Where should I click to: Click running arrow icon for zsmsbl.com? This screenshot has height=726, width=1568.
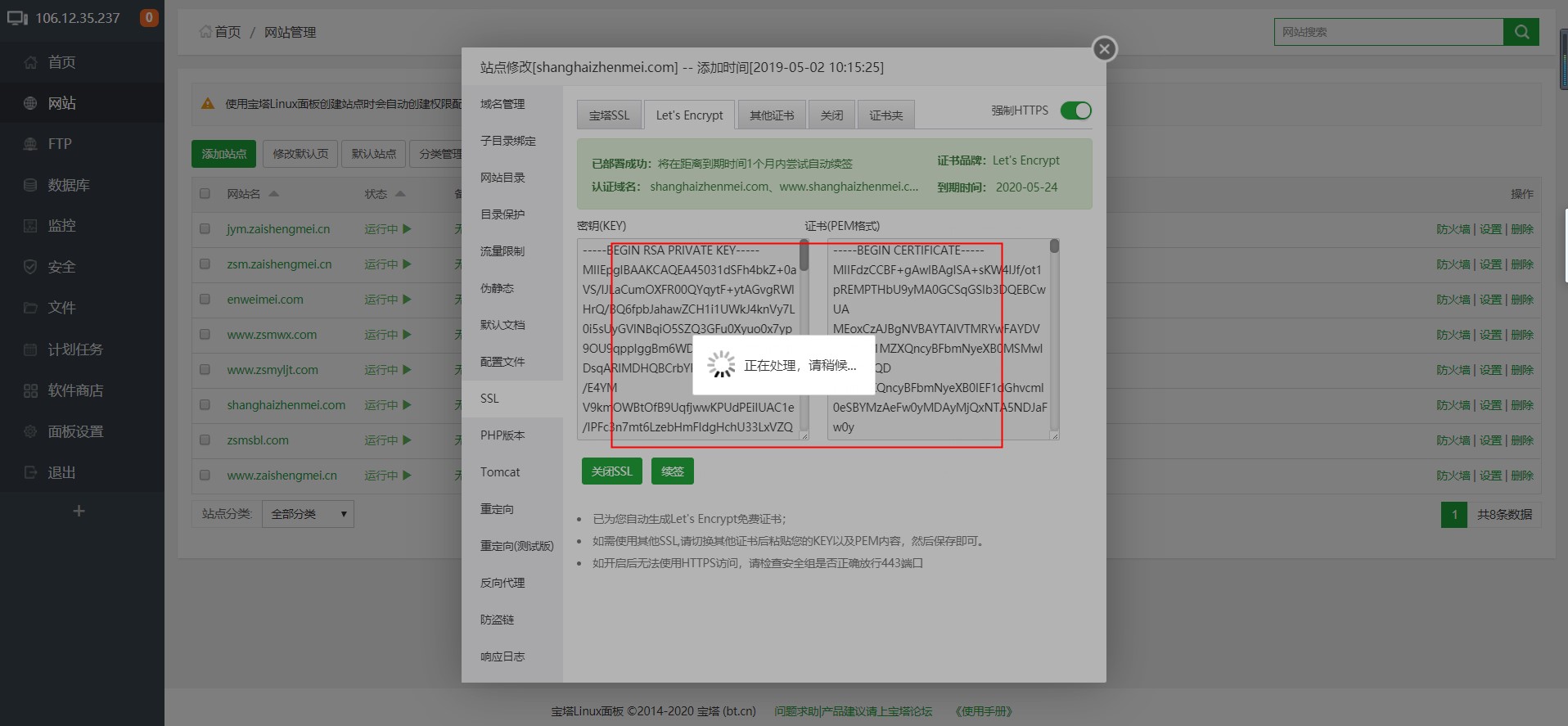pyautogui.click(x=408, y=440)
